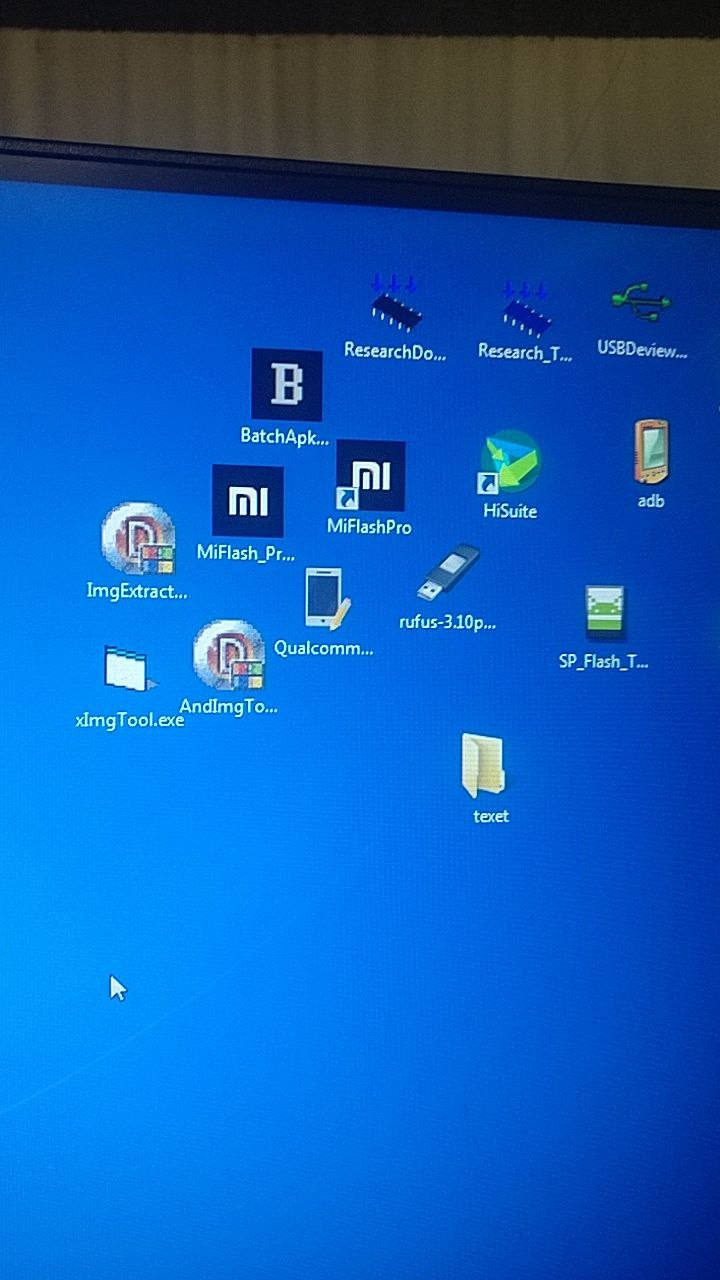Open the BatchApk... 'B' icon

coord(287,384)
